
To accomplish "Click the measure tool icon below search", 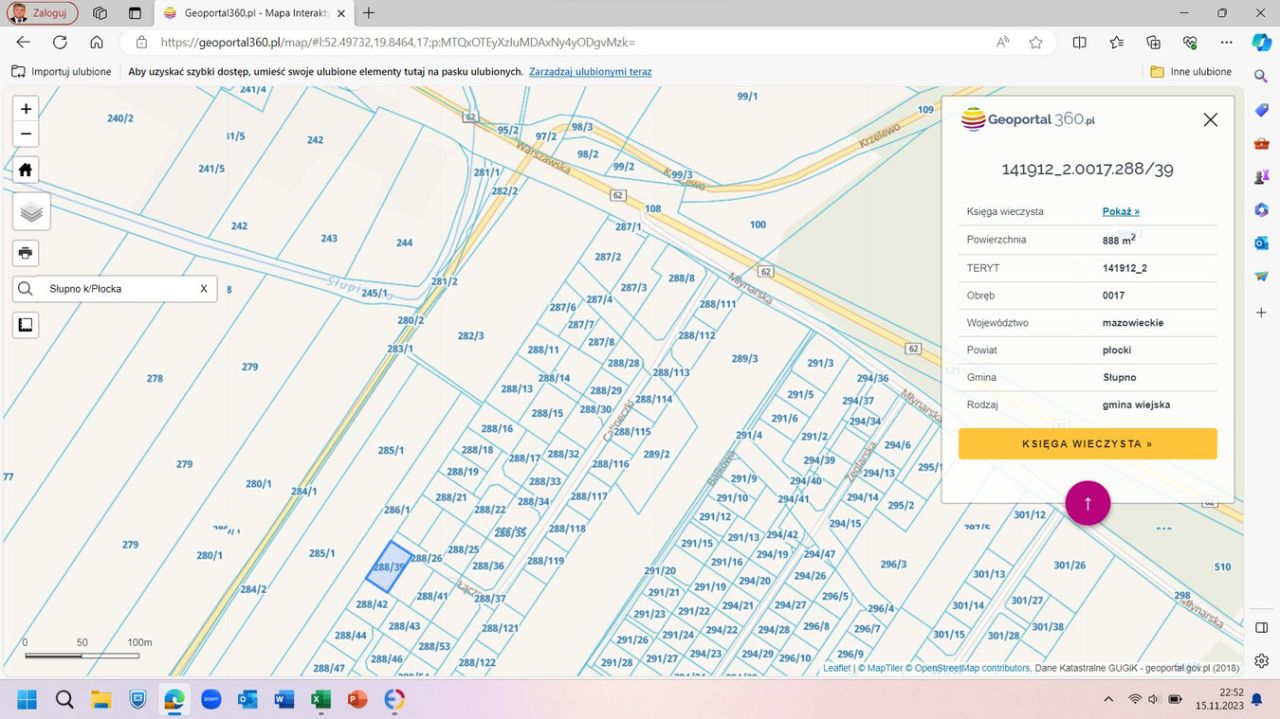I will (26, 325).
